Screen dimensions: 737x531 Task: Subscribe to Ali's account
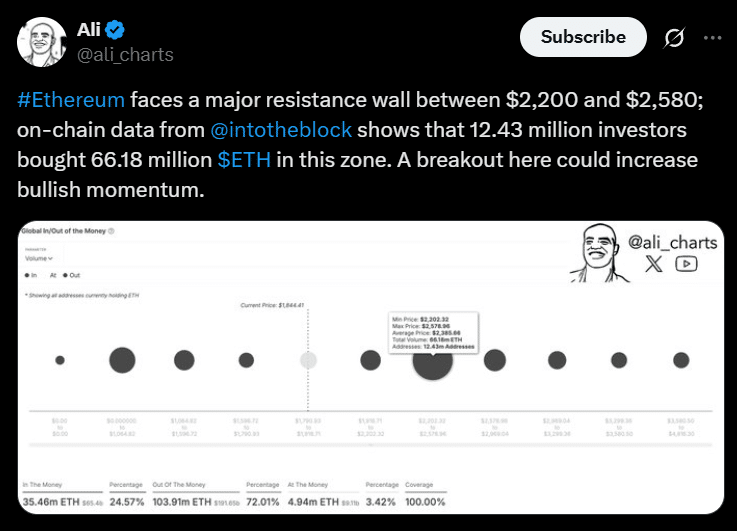(583, 37)
